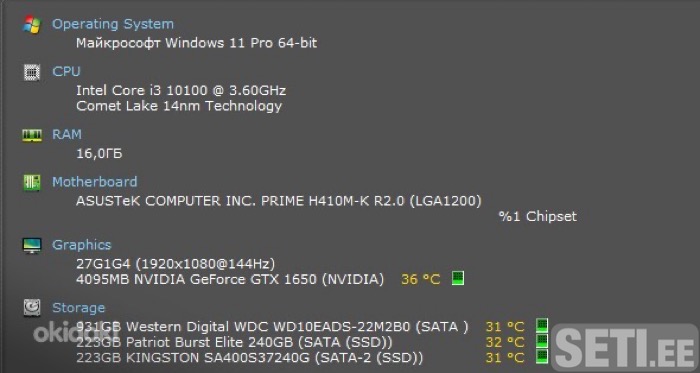The width and height of the screenshot is (700, 373).
Task: Select the ASUSTeK PRIME H410M-K motherboard entry
Action: tap(279, 201)
